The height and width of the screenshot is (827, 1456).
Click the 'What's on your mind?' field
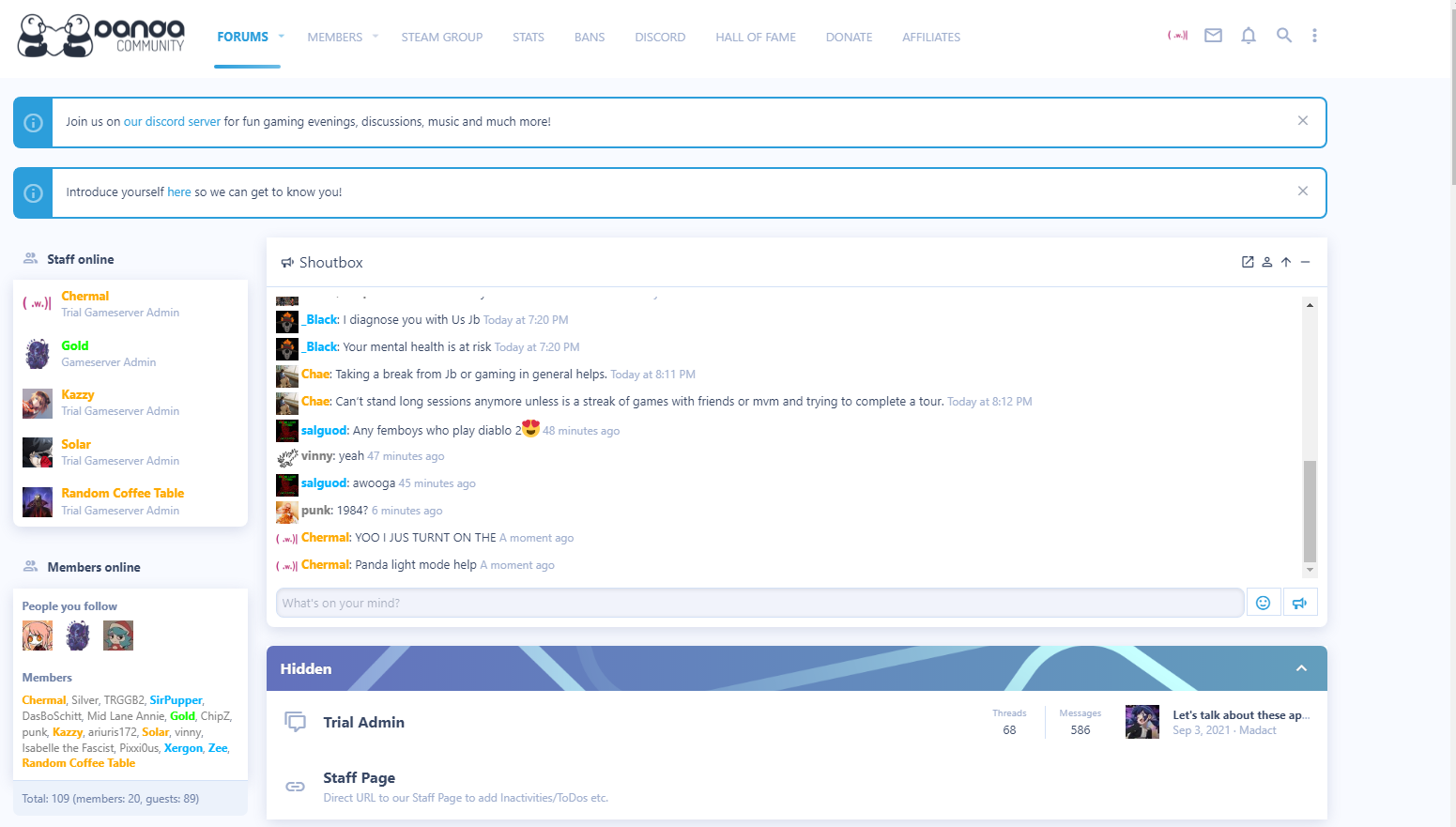click(759, 603)
